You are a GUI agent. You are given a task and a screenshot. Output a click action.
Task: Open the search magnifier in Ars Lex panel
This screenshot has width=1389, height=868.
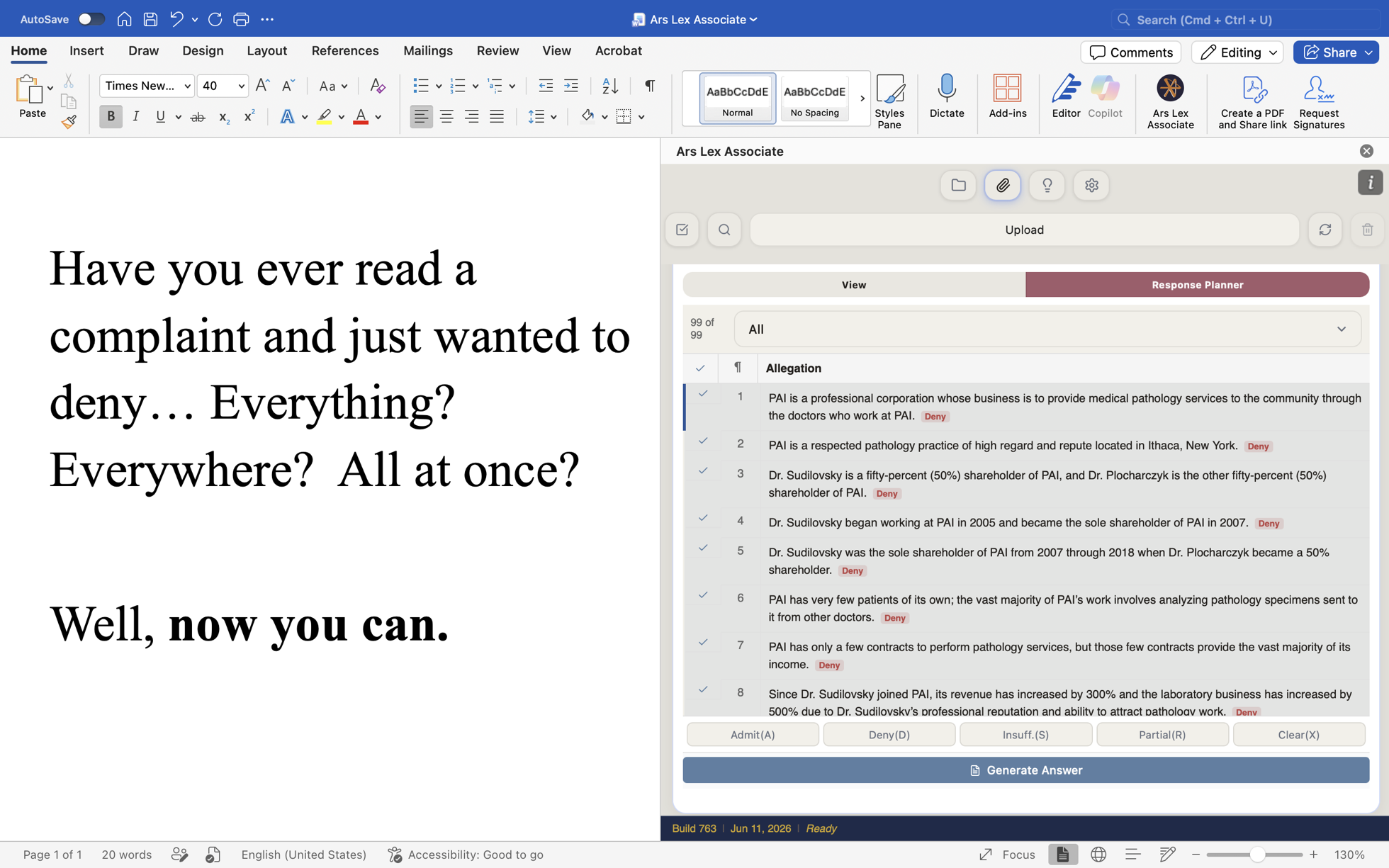[x=724, y=230]
